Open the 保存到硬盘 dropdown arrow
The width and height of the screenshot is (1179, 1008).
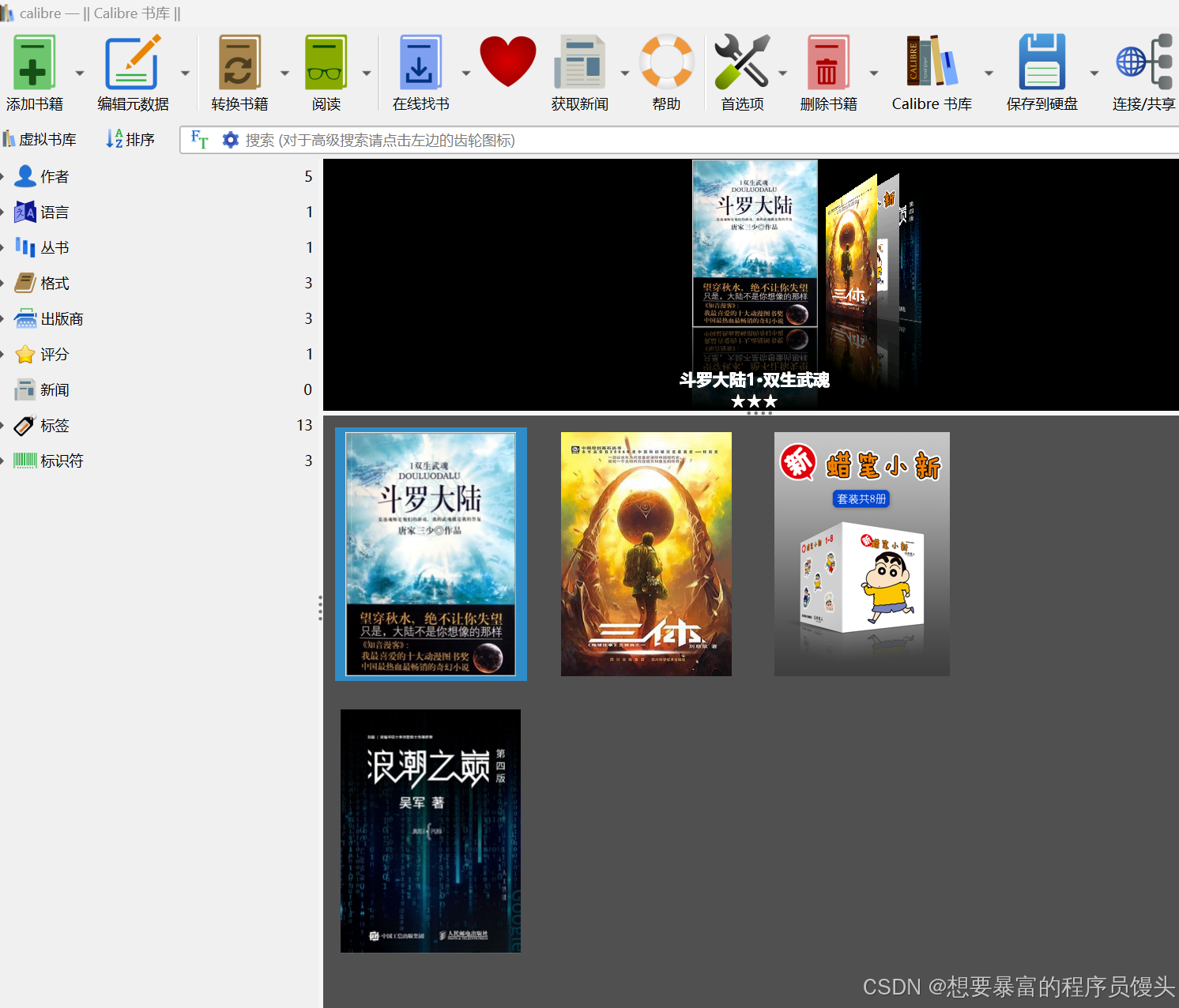pyautogui.click(x=1094, y=73)
